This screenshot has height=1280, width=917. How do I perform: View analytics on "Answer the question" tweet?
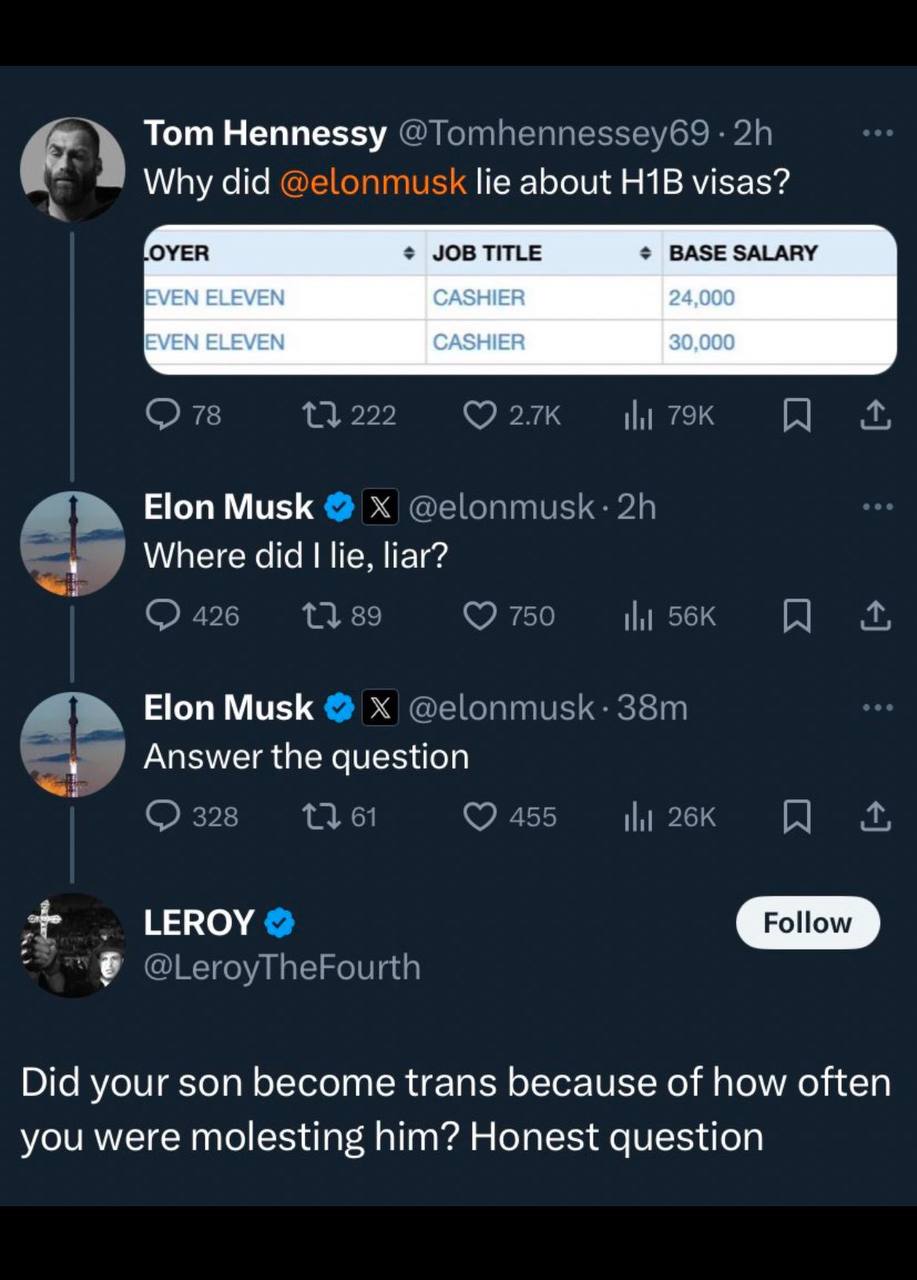click(x=637, y=817)
